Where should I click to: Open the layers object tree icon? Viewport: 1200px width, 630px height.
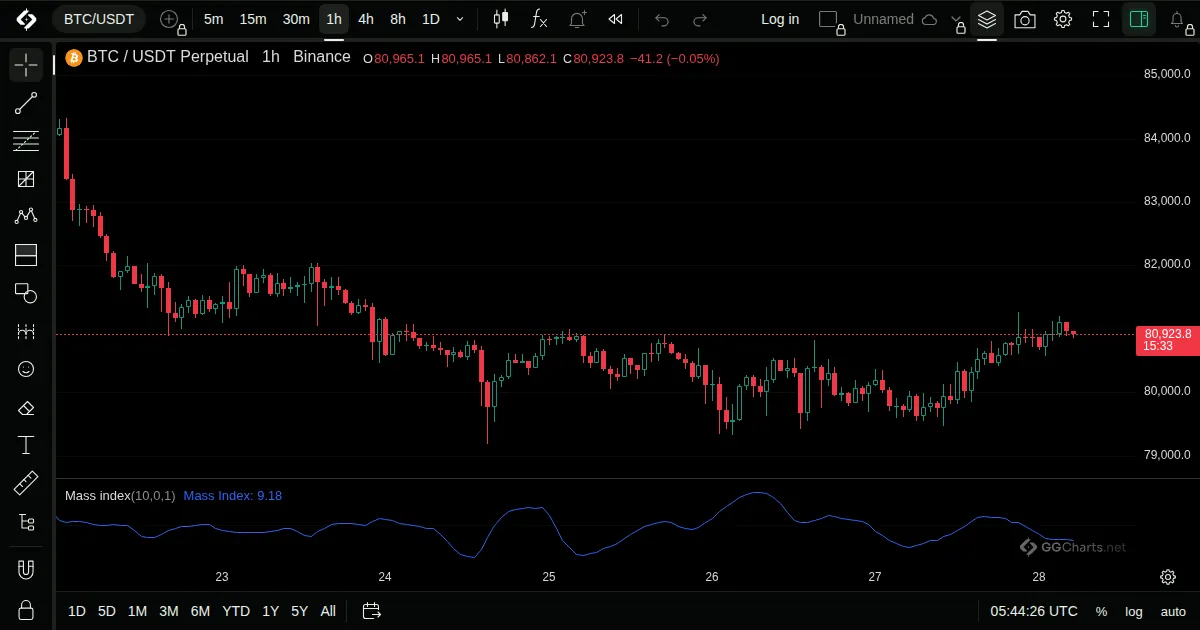[987, 19]
